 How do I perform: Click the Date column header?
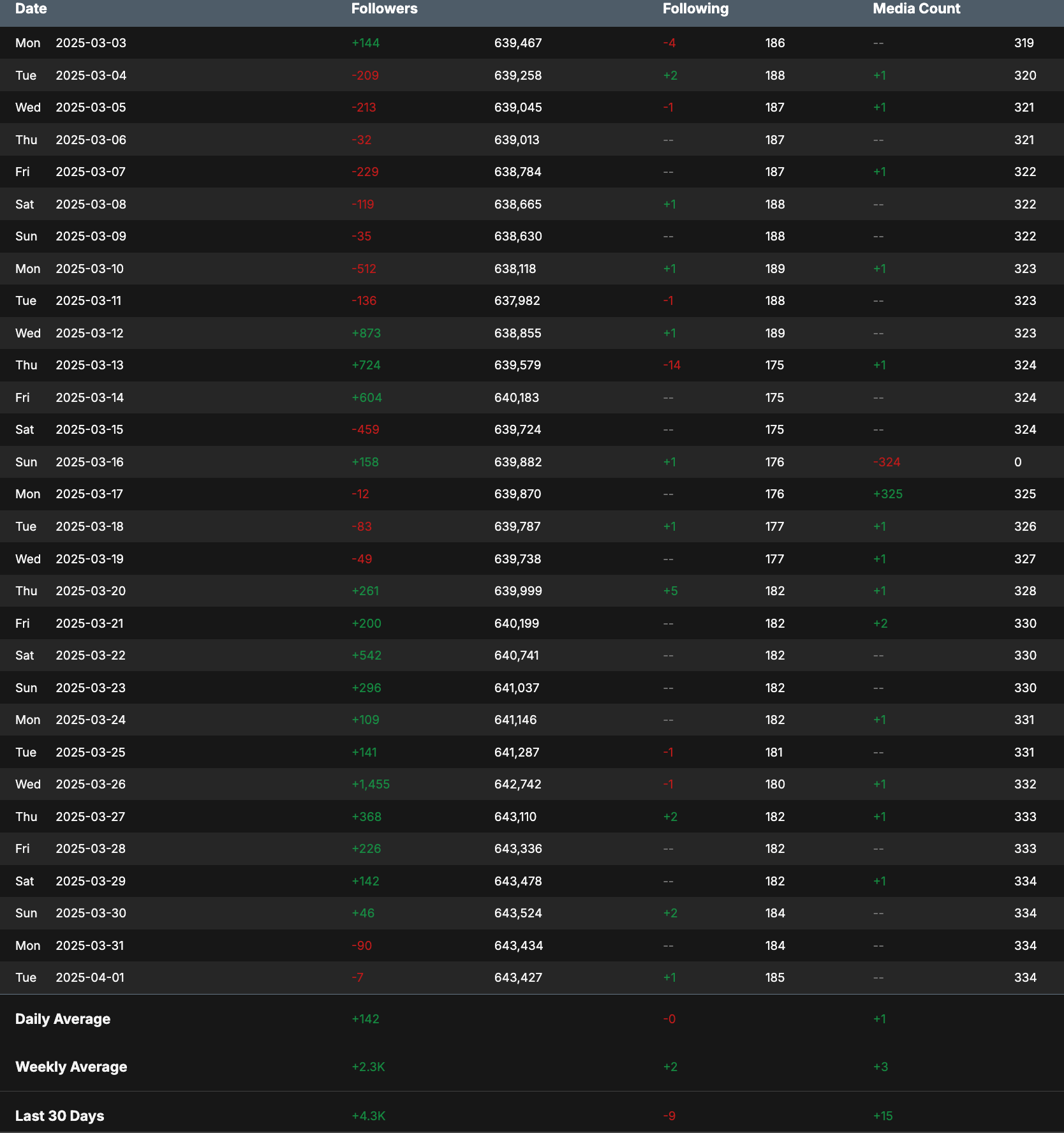coord(31,9)
